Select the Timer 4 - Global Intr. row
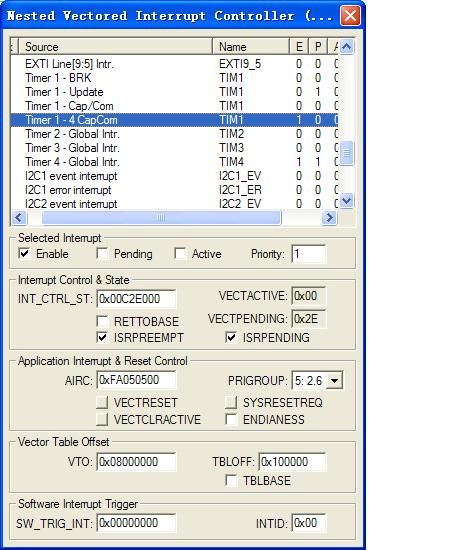 [174, 162]
